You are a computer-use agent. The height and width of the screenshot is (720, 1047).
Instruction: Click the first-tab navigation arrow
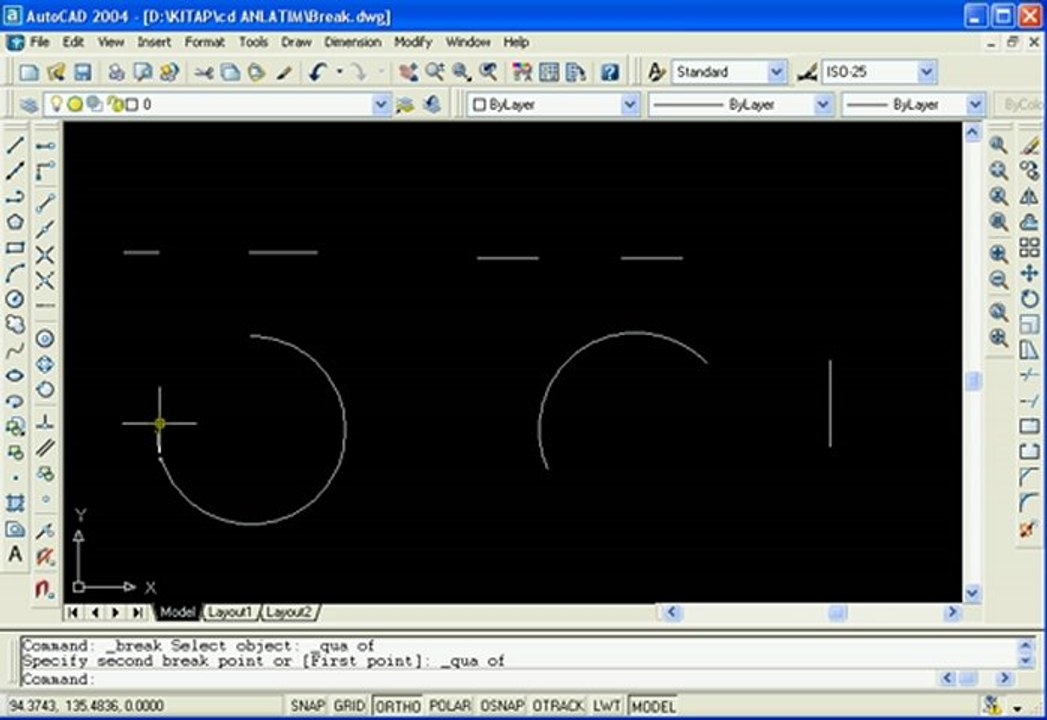coord(73,612)
